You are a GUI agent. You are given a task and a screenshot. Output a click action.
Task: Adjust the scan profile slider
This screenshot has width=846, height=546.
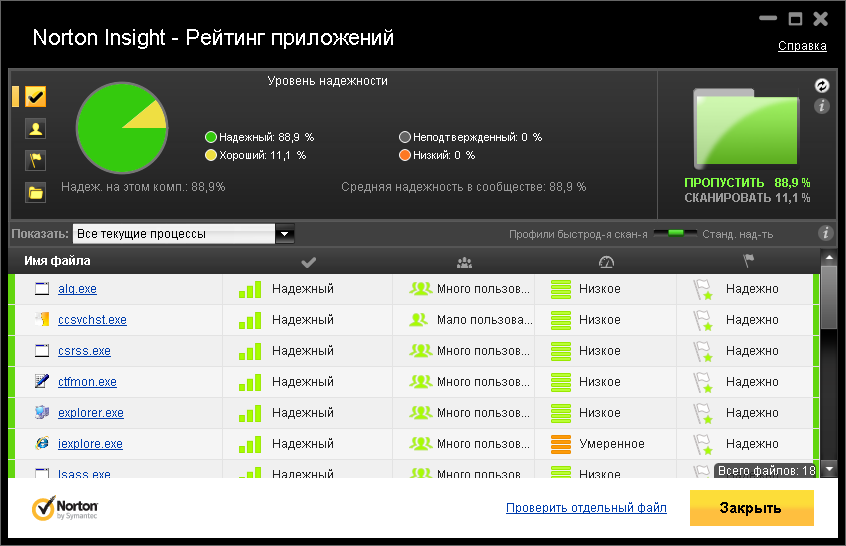click(675, 233)
